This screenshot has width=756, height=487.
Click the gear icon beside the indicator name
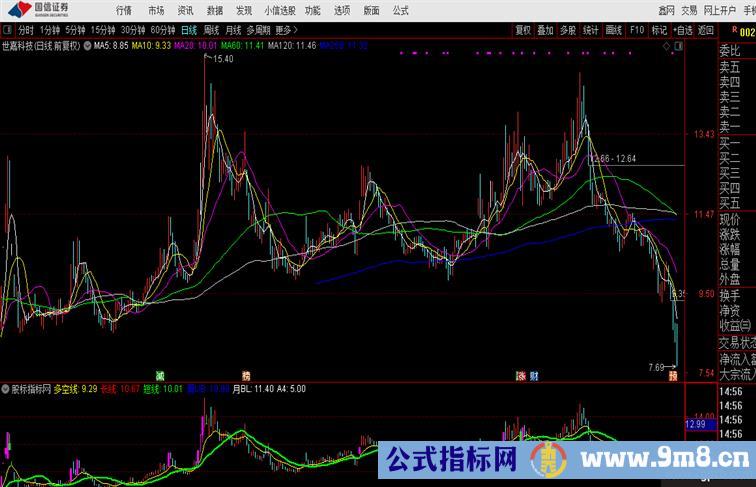[x=6, y=388]
